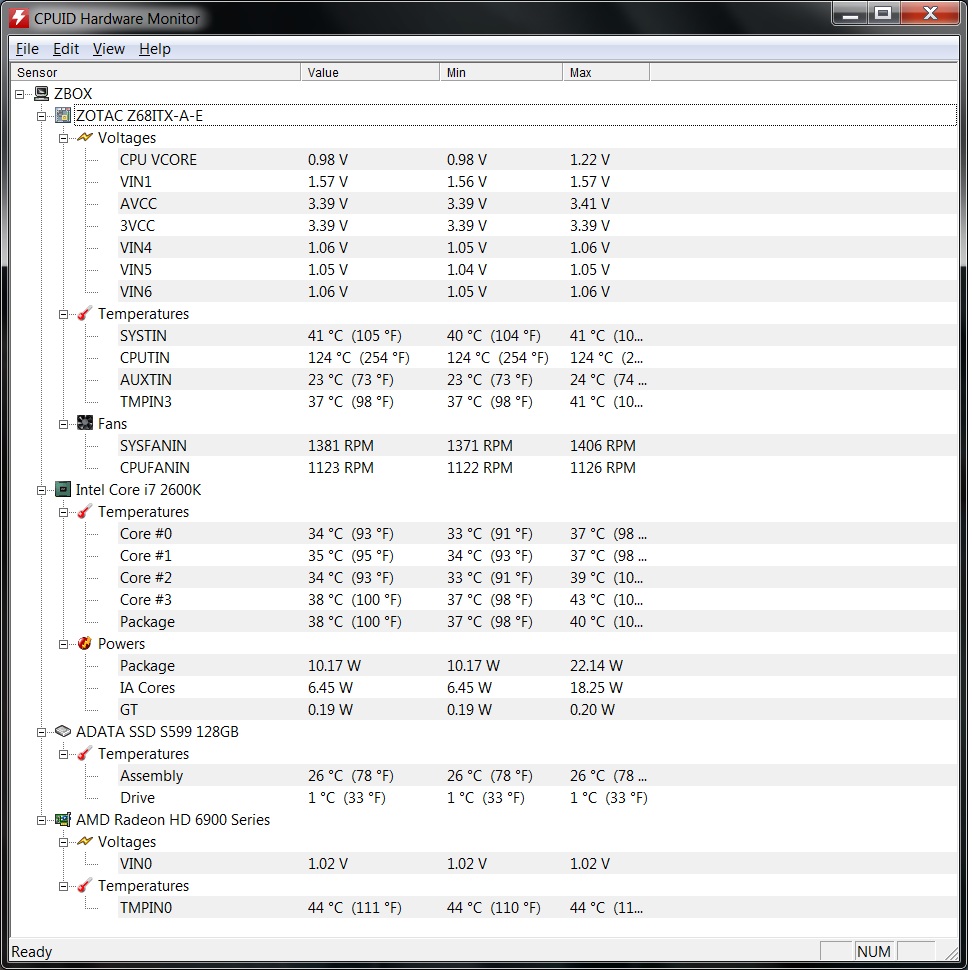This screenshot has height=970, width=972.
Task: Select the SYSFANIN fan row
Action: point(537,446)
